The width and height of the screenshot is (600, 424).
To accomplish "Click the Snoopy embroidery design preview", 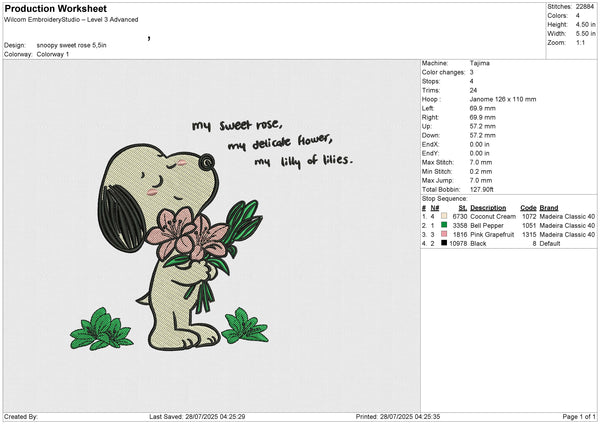I will [212, 236].
